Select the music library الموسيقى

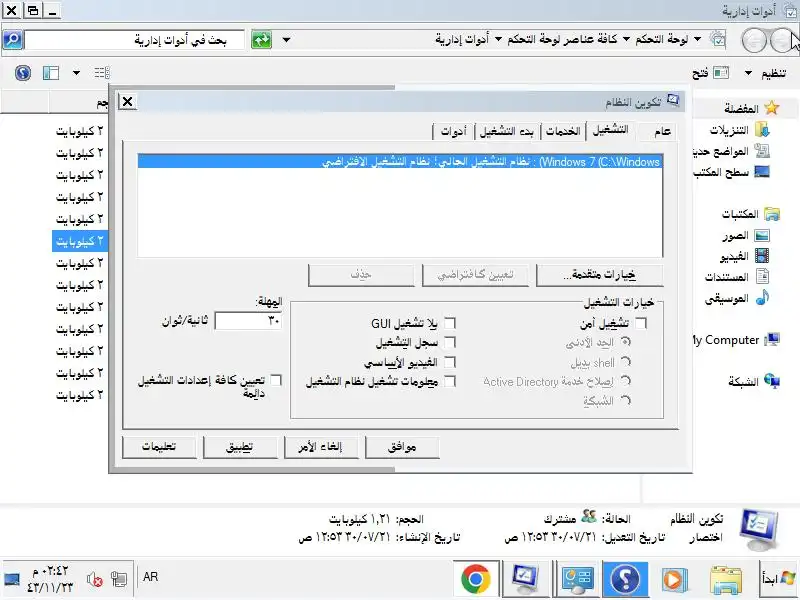(737, 298)
